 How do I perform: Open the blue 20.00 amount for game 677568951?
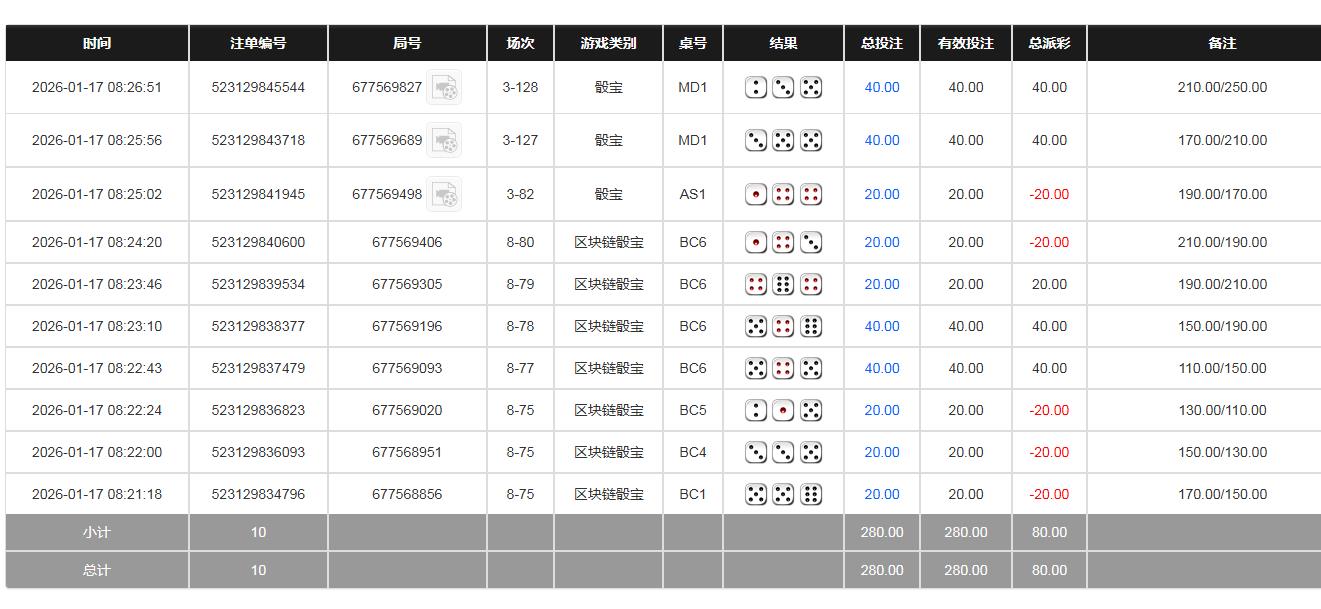pyautogui.click(x=881, y=451)
